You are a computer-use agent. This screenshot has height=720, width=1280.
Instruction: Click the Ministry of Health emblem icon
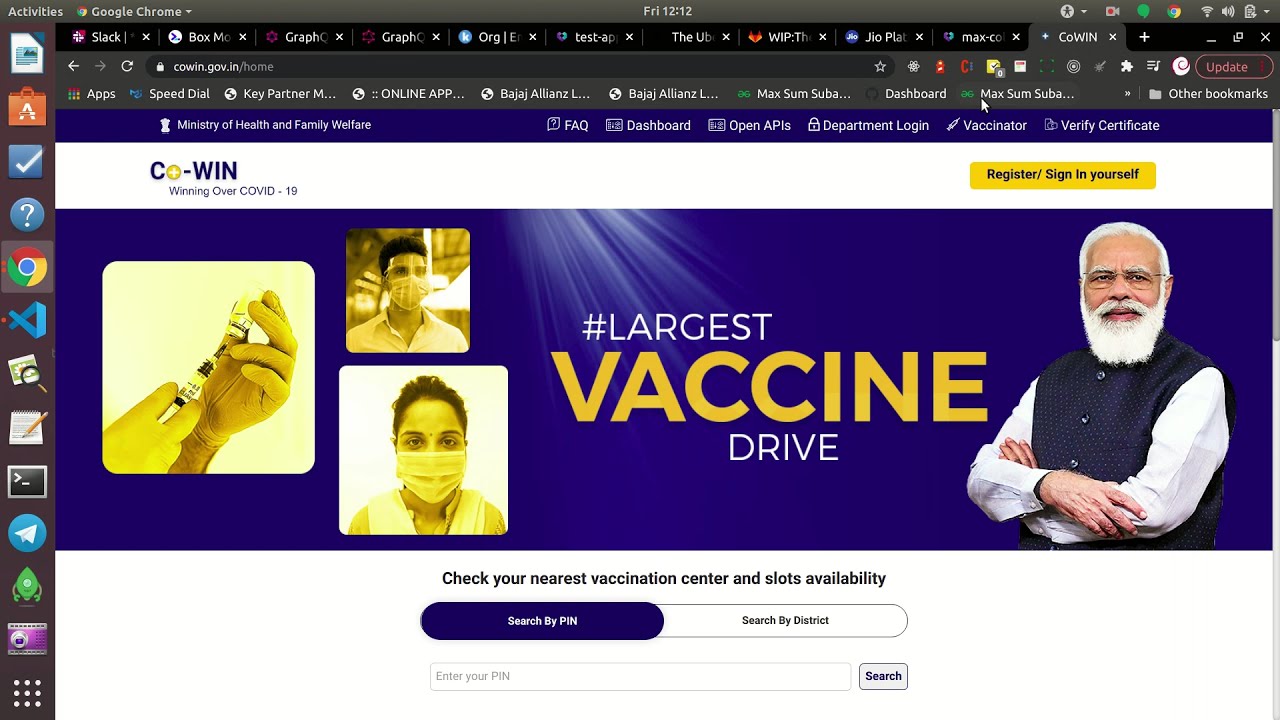click(x=165, y=125)
